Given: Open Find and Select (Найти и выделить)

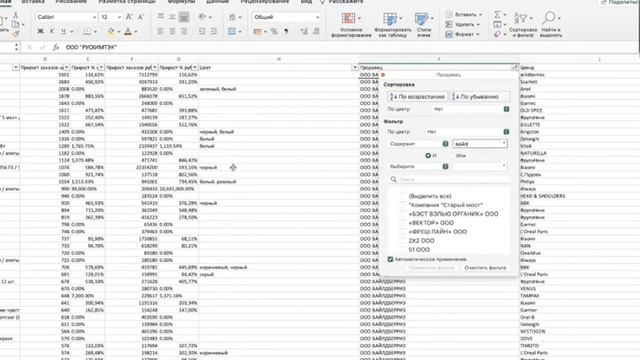Looking at the screenshot, I should click(x=551, y=24).
